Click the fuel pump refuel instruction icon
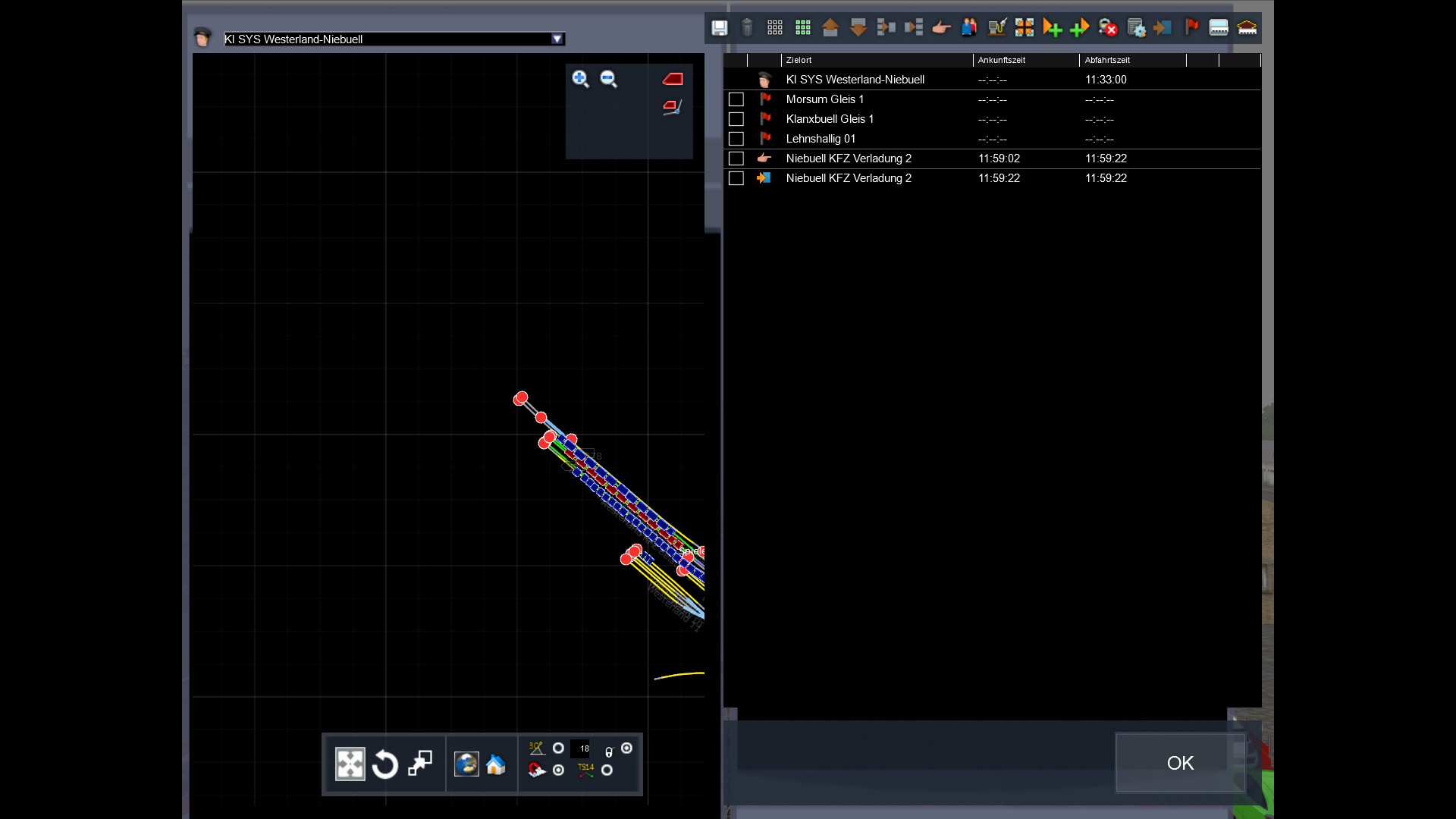 [x=997, y=28]
